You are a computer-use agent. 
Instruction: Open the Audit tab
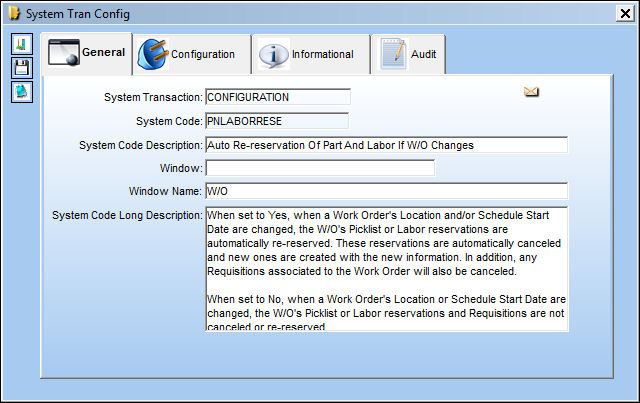409,54
